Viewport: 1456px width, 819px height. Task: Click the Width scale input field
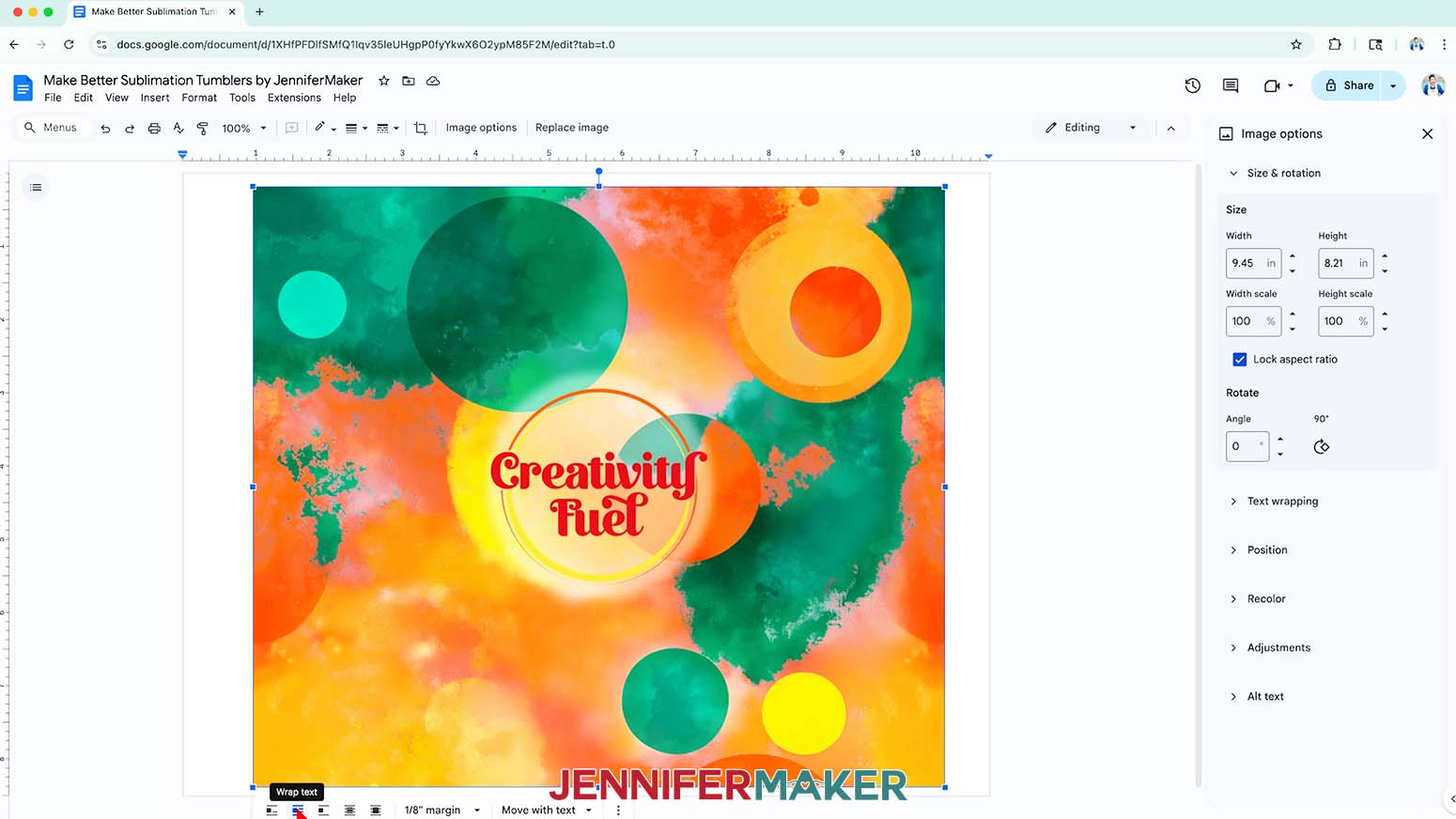coord(1253,321)
